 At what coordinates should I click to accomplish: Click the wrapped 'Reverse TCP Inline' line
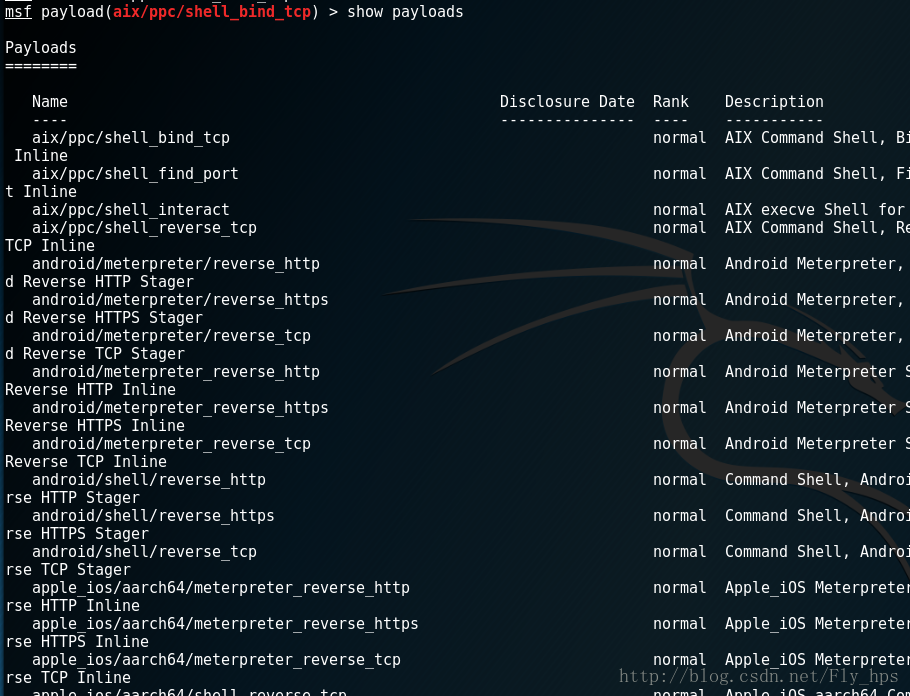(86, 461)
